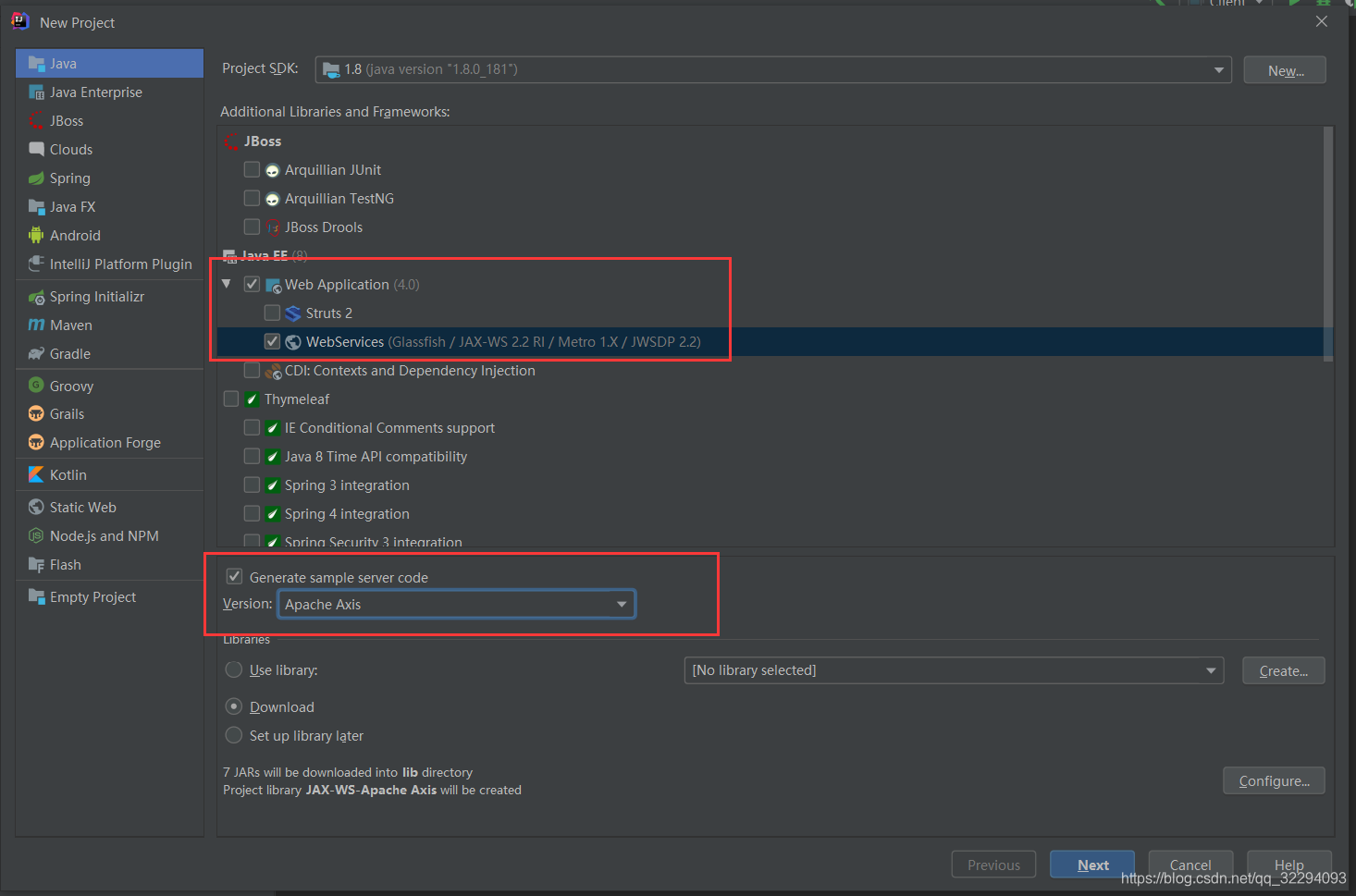The image size is (1356, 896).
Task: Open the No library selected dropdown
Action: coord(954,670)
